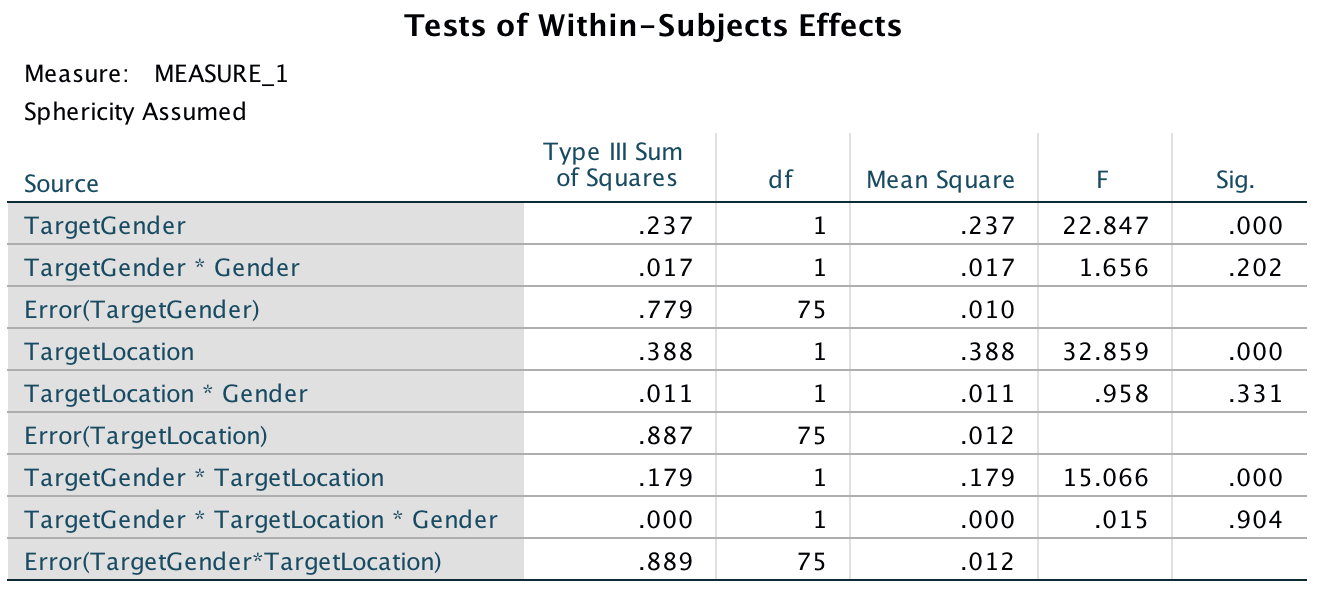Screen dimensions: 1324x592
Task: Select the "TargetLocation * Gender" row label
Action: (166, 394)
